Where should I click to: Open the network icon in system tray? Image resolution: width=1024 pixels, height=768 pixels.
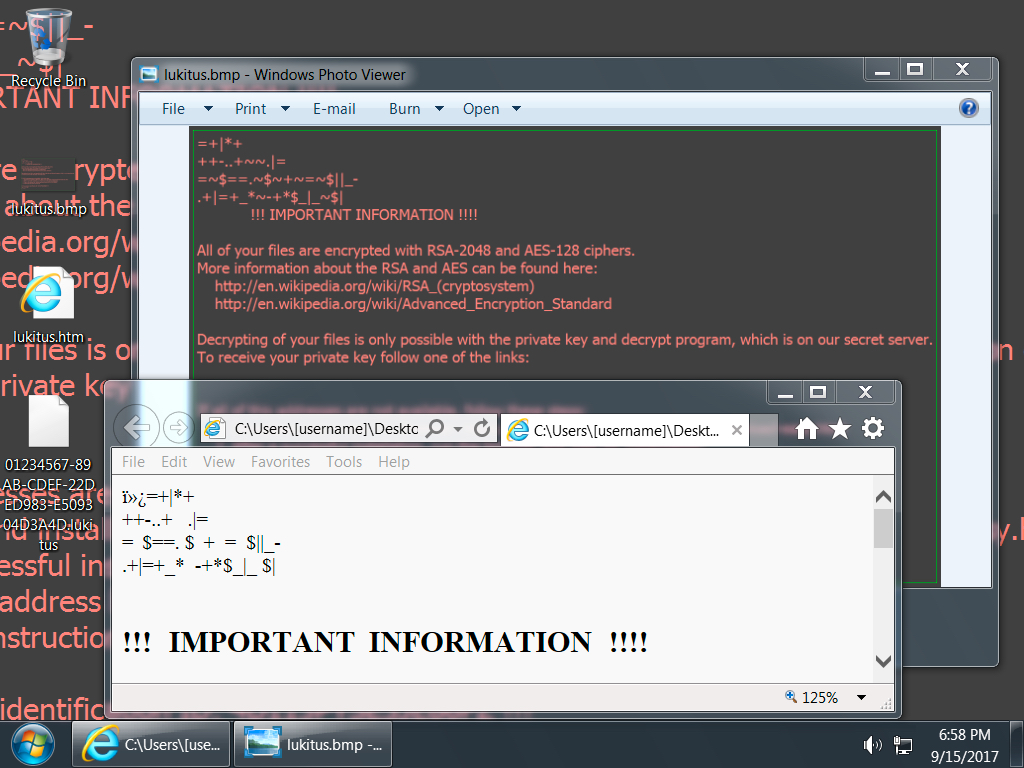pyautogui.click(x=903, y=744)
